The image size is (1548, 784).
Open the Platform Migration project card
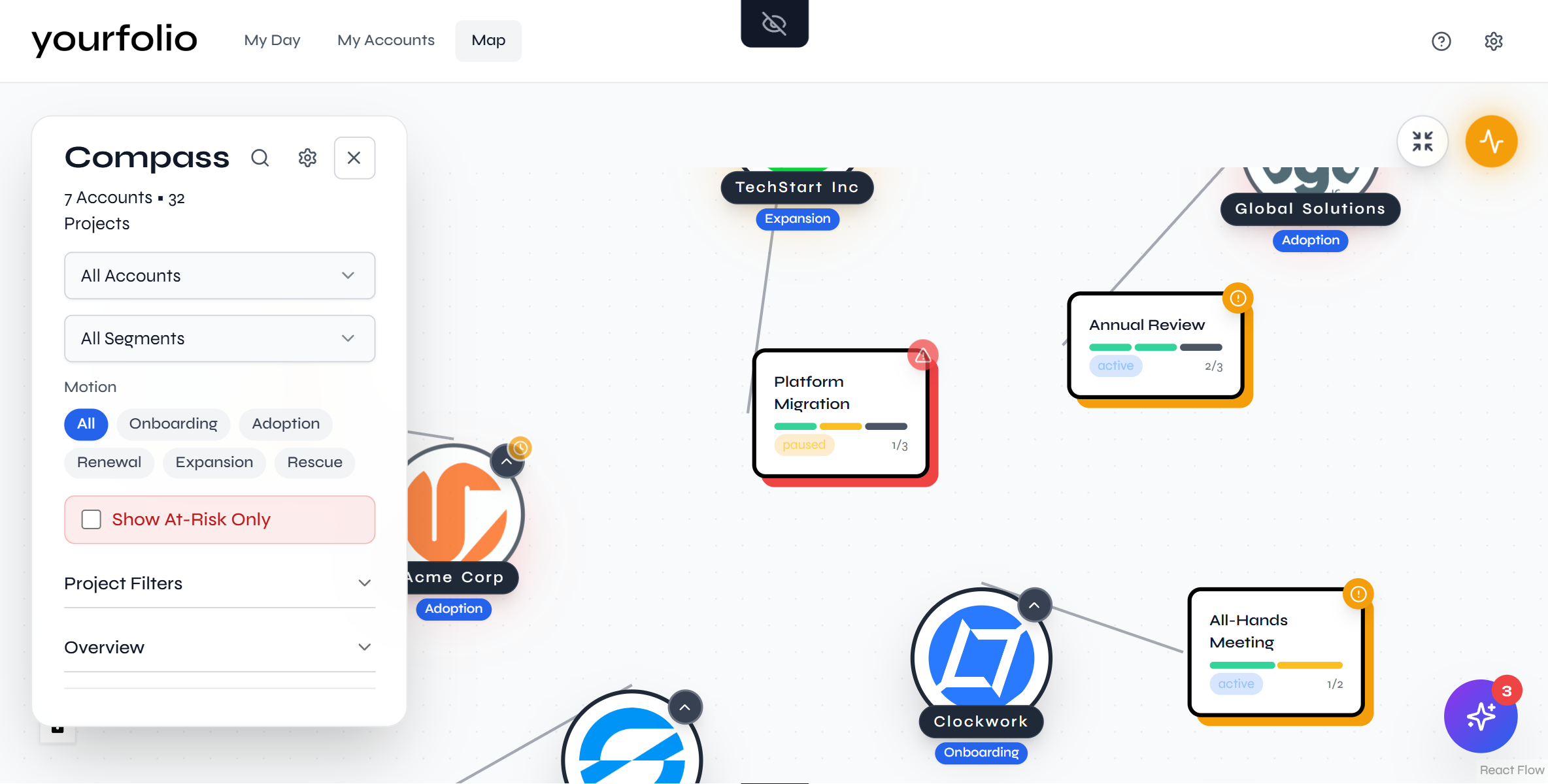(x=841, y=414)
